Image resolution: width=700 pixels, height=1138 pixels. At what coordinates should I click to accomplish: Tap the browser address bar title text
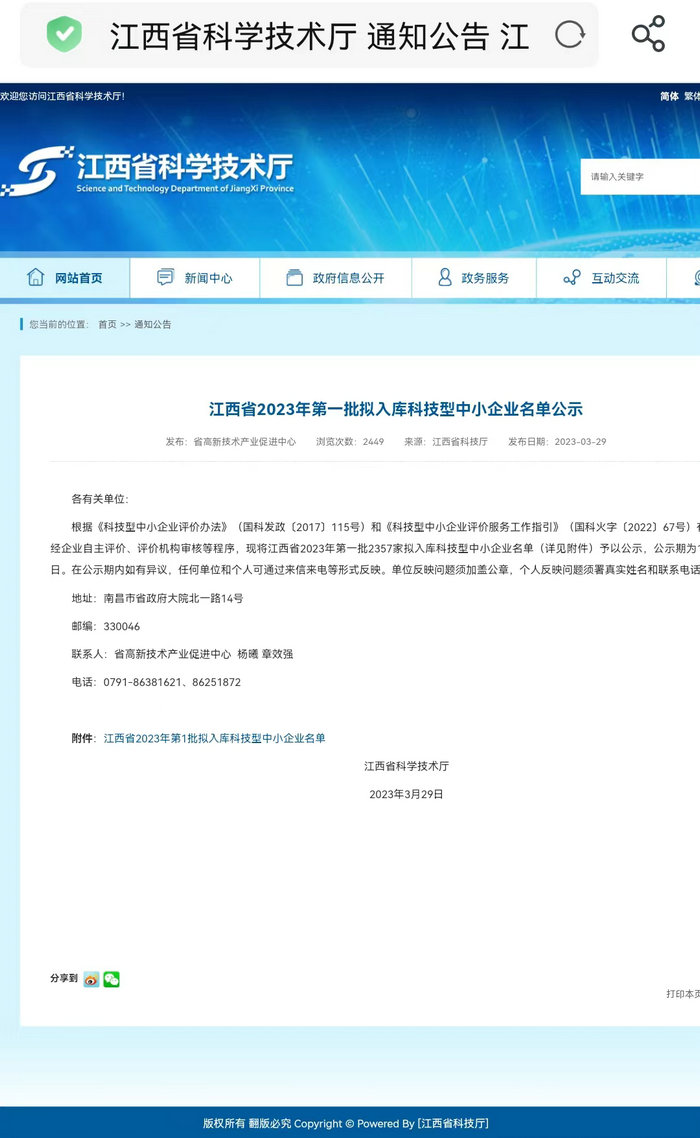pos(320,36)
